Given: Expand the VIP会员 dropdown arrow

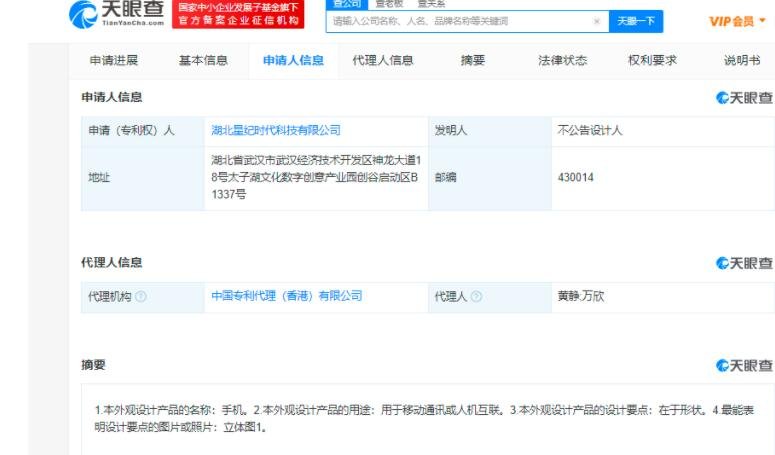Looking at the screenshot, I should [762, 21].
